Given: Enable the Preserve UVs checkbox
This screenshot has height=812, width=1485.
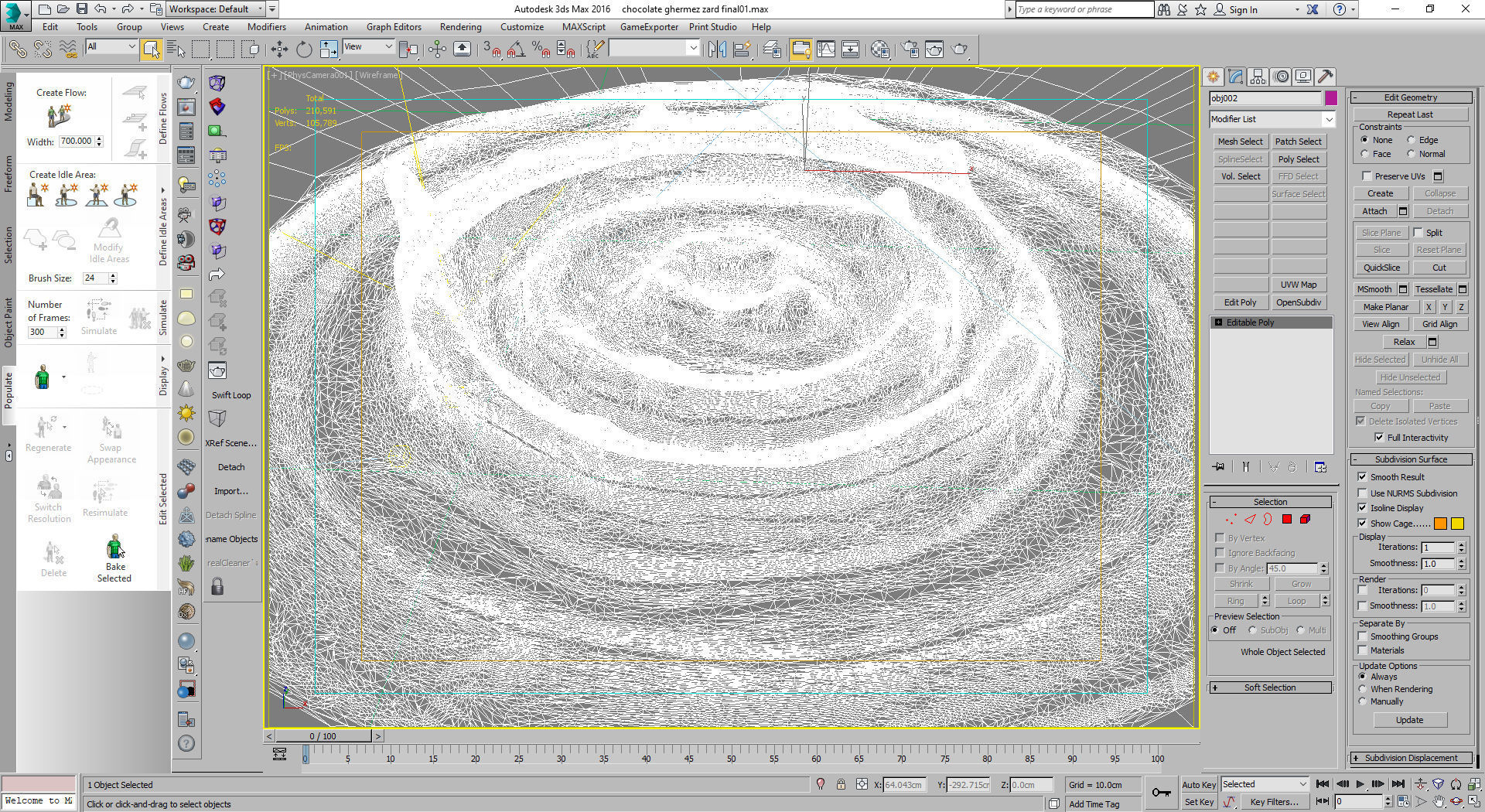Looking at the screenshot, I should click(x=1367, y=176).
